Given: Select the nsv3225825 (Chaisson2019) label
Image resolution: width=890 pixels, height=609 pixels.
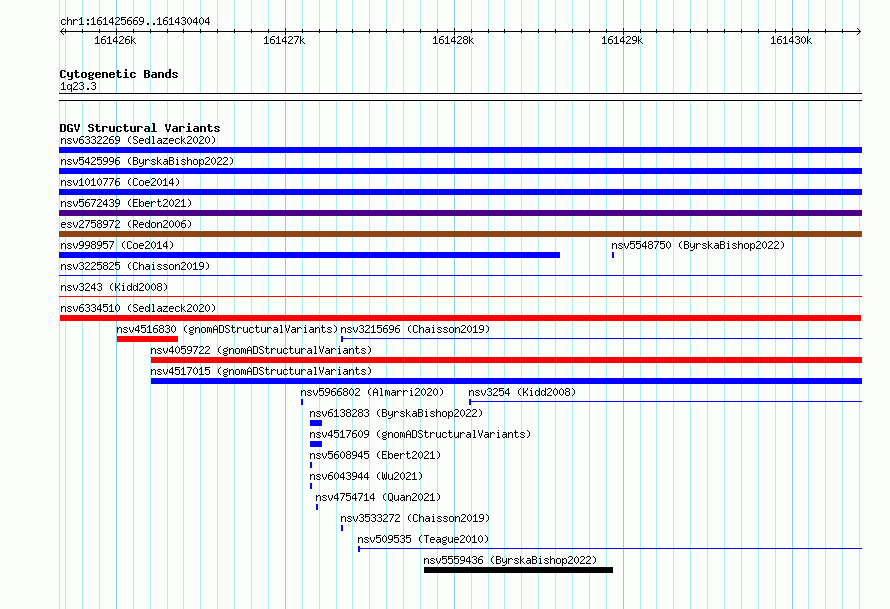Looking at the screenshot, I should [135, 266].
